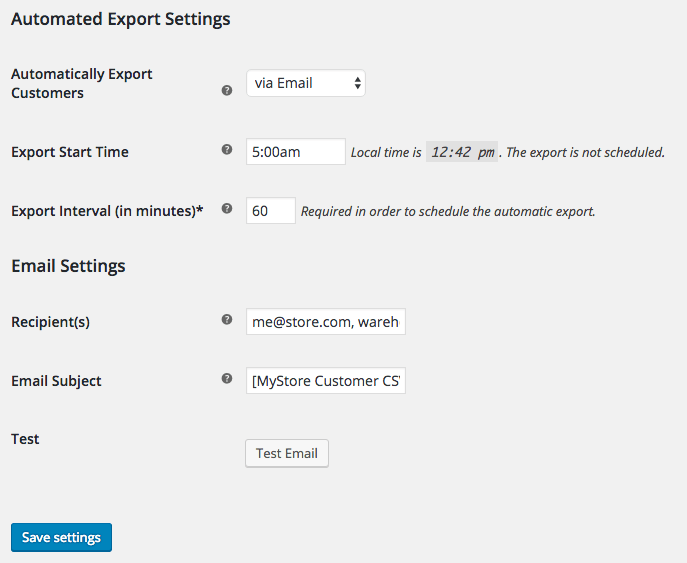Click help icon beside Automatically Export Customers
Viewport: 687px width, 563px height.
[x=227, y=91]
